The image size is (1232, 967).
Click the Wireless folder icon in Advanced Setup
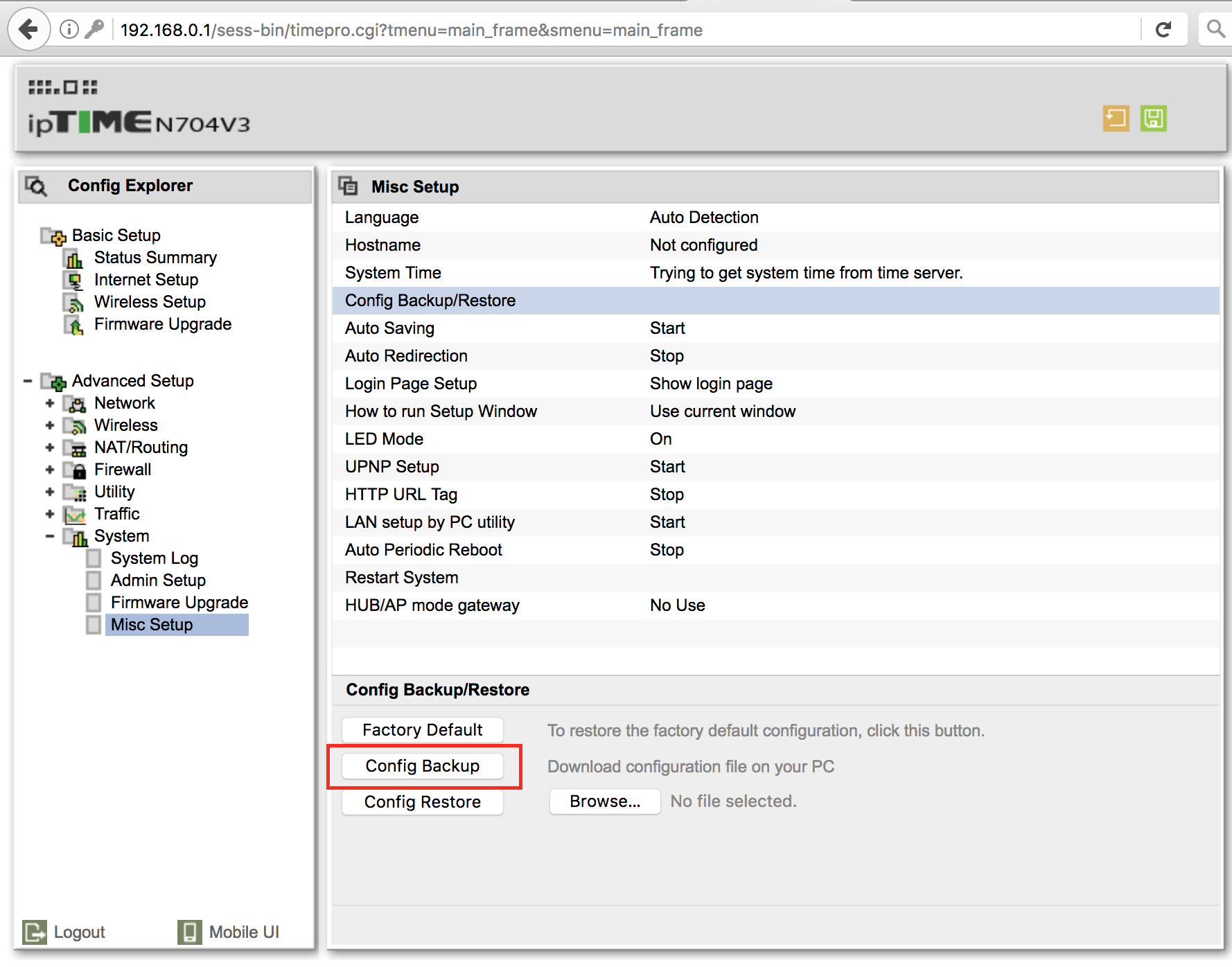[74, 426]
